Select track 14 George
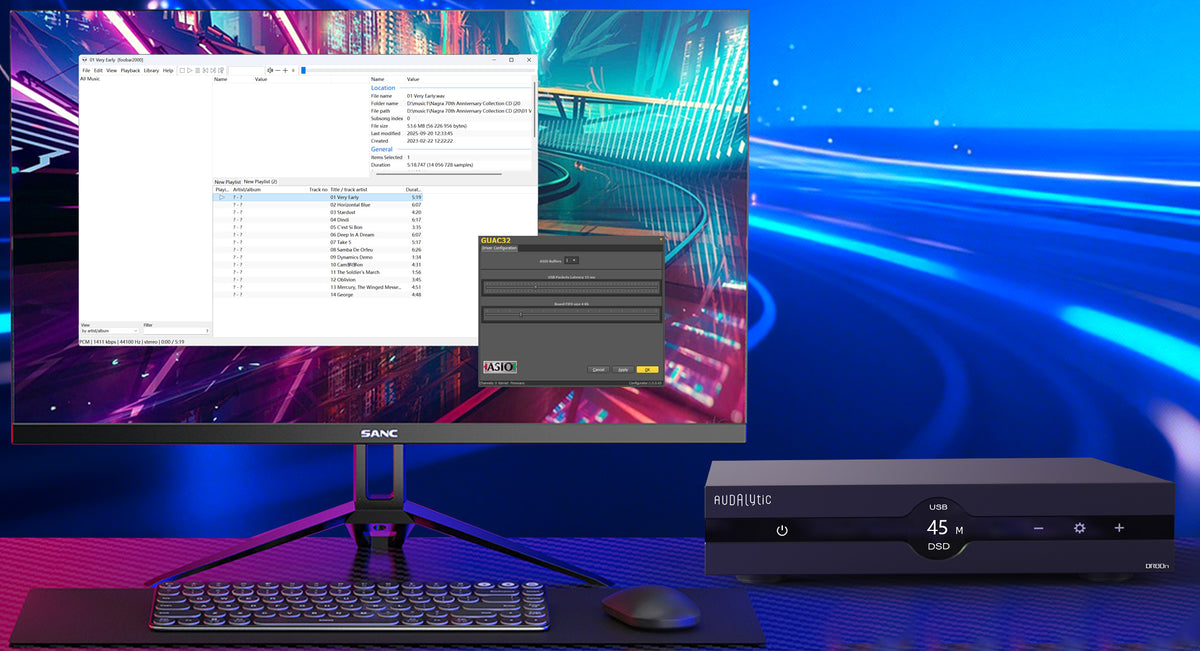The height and width of the screenshot is (651, 1200). (x=318, y=295)
